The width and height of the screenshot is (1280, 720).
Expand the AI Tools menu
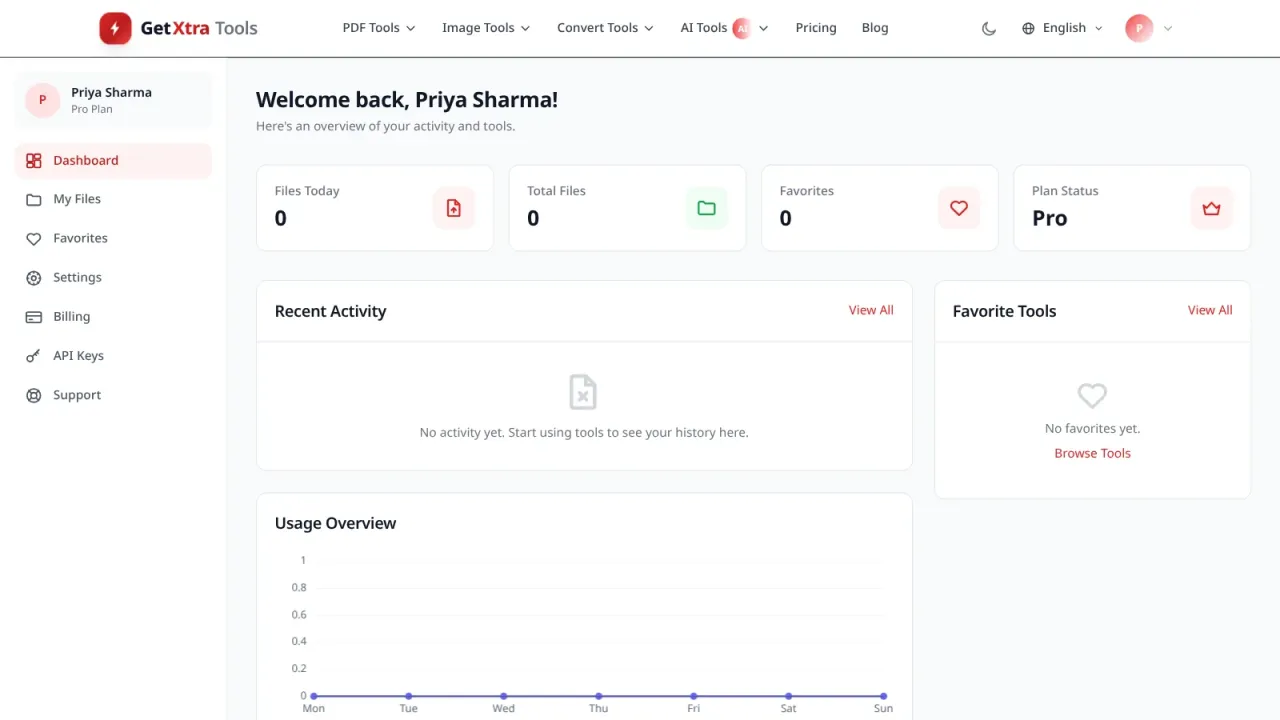(x=724, y=28)
